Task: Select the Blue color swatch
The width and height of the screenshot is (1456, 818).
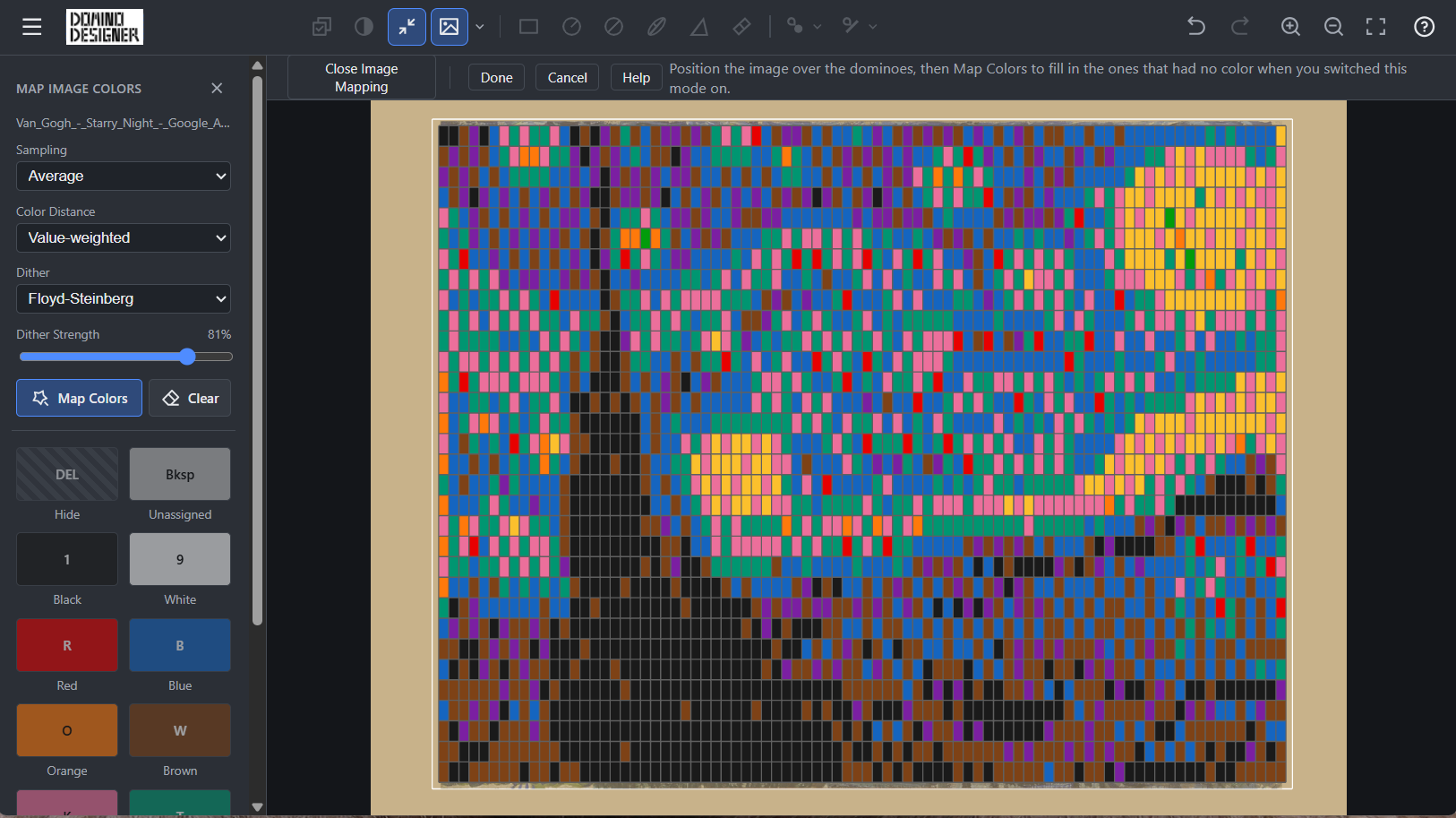Action: pyautogui.click(x=180, y=645)
